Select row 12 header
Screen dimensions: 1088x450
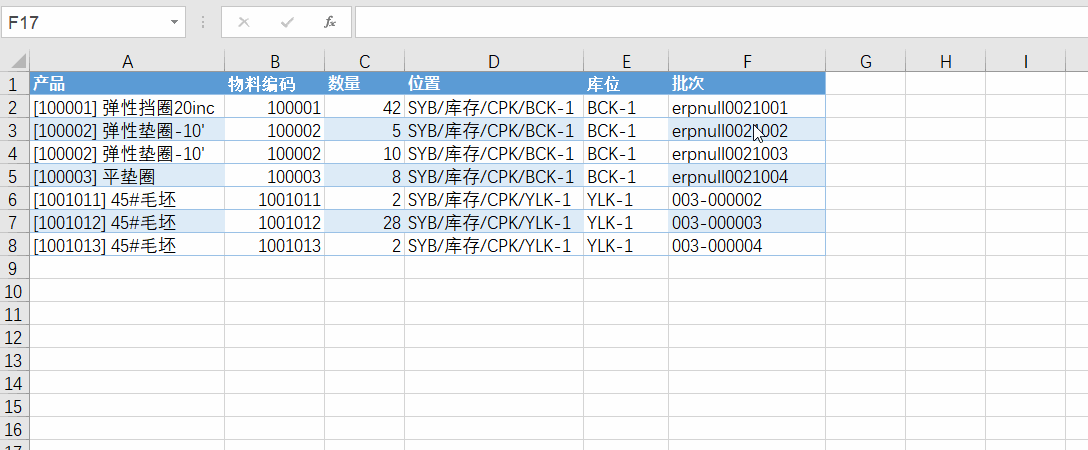point(14,337)
